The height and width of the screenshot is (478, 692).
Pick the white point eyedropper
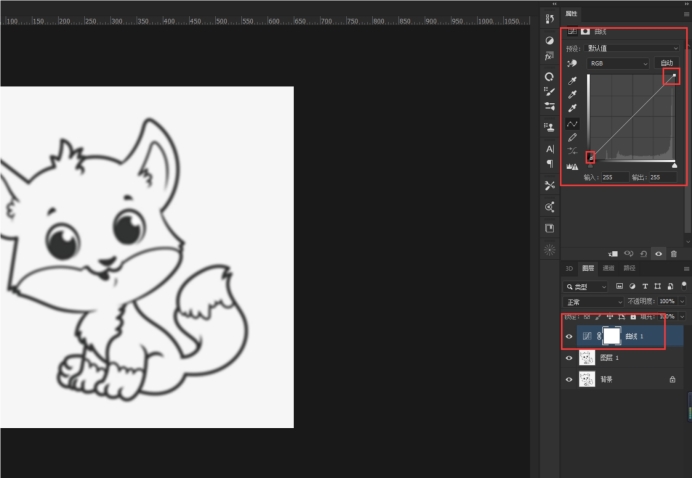click(572, 108)
